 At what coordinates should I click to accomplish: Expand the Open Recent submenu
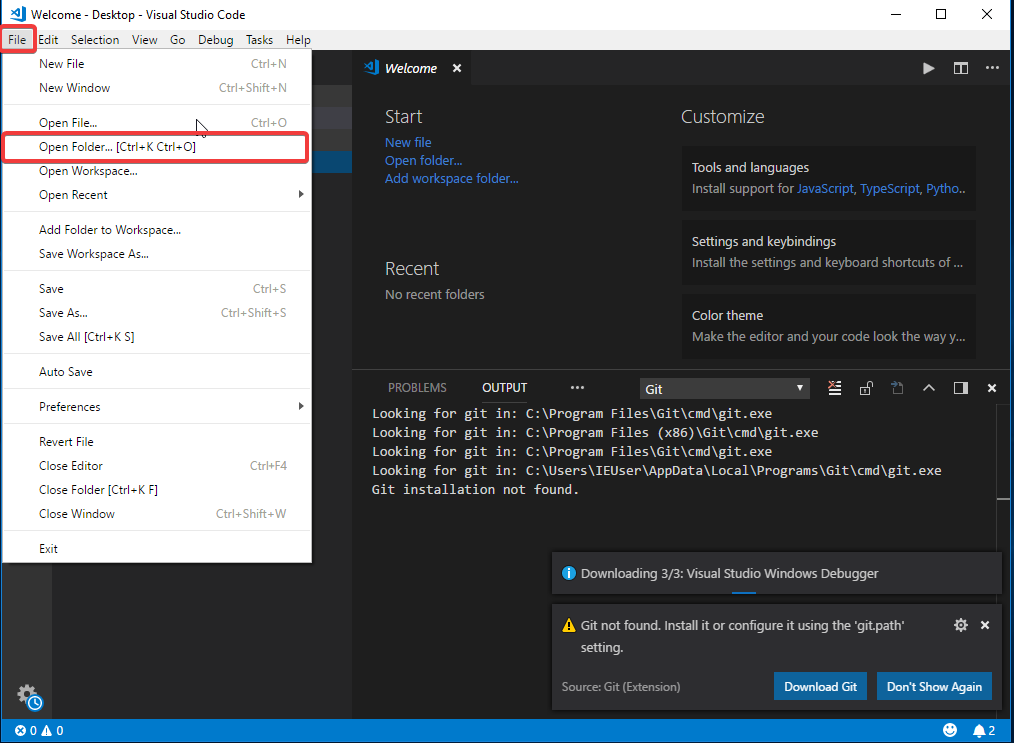[157, 195]
